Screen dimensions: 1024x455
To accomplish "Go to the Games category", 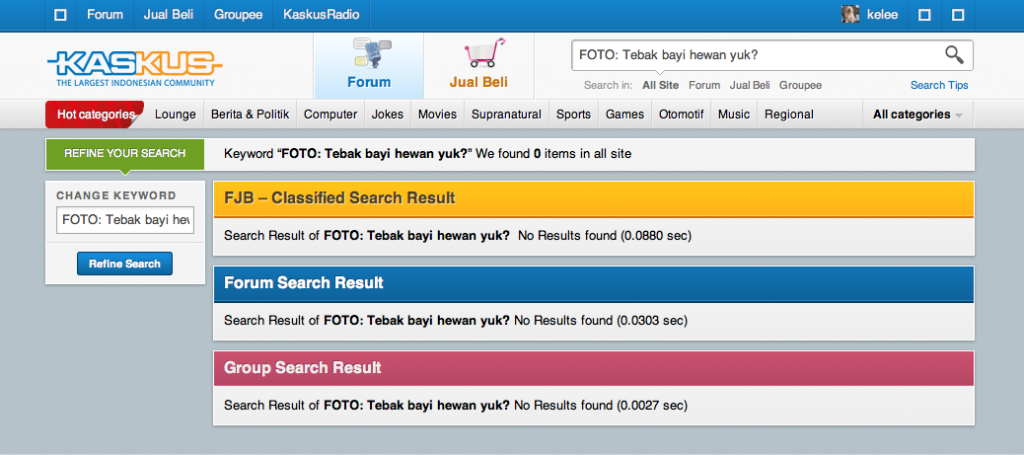I will (x=625, y=114).
